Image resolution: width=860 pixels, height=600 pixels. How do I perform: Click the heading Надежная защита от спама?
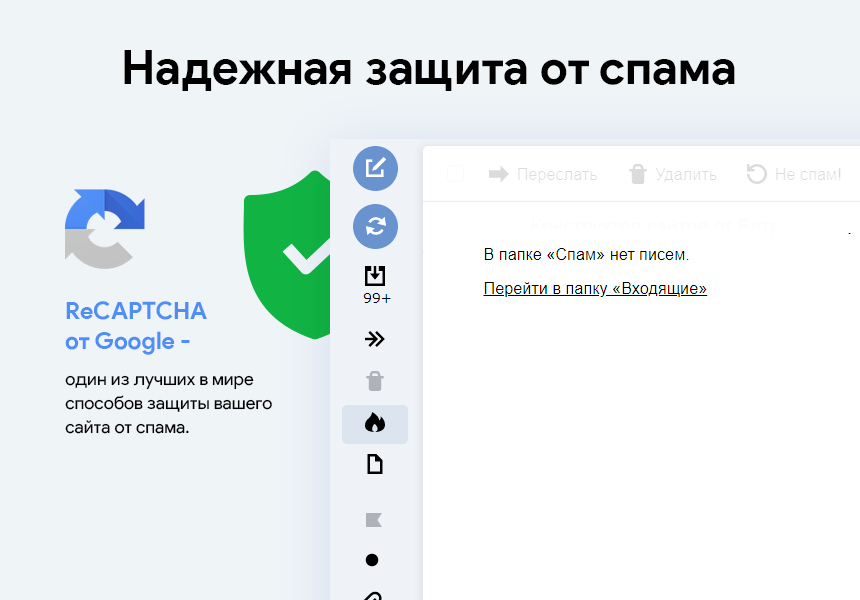click(x=429, y=68)
